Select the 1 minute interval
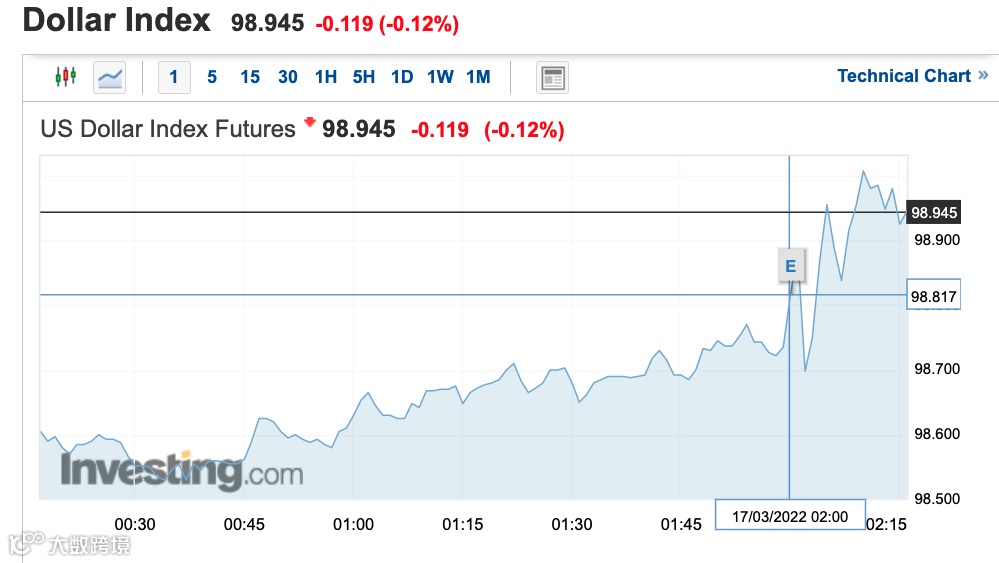Screen dimensions: 999x563 pos(174,77)
